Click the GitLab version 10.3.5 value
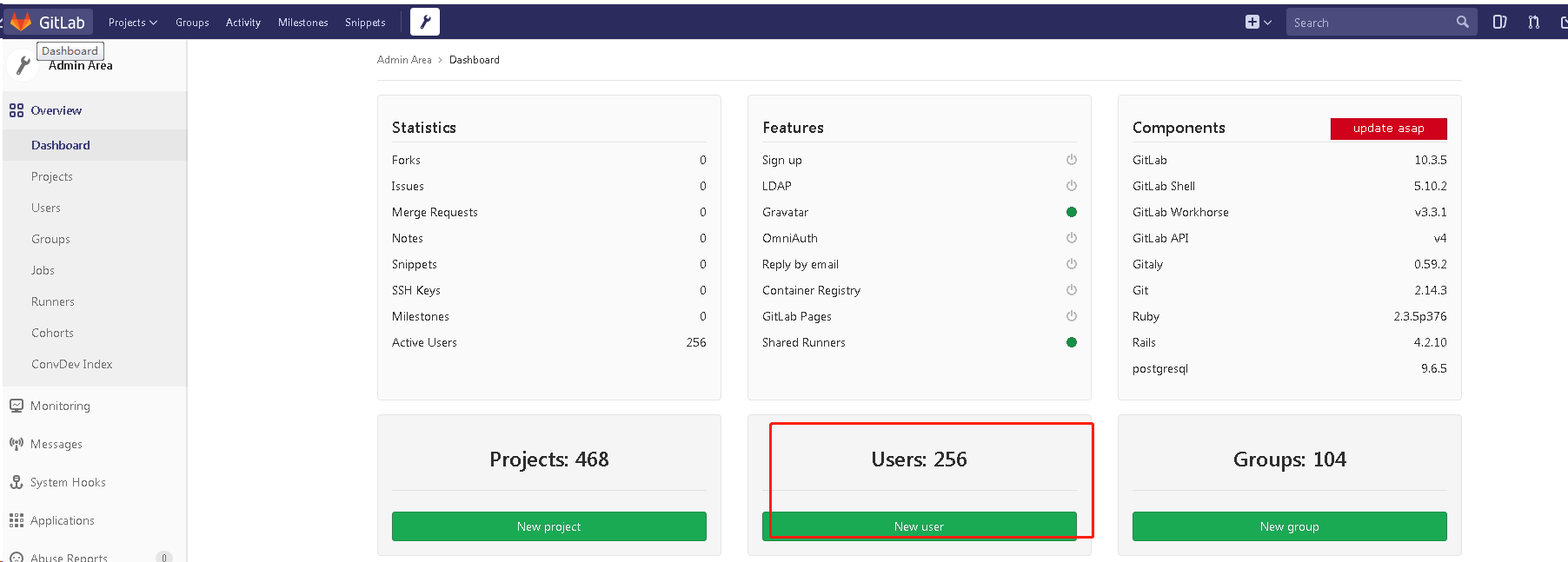1568x562 pixels. (1431, 160)
